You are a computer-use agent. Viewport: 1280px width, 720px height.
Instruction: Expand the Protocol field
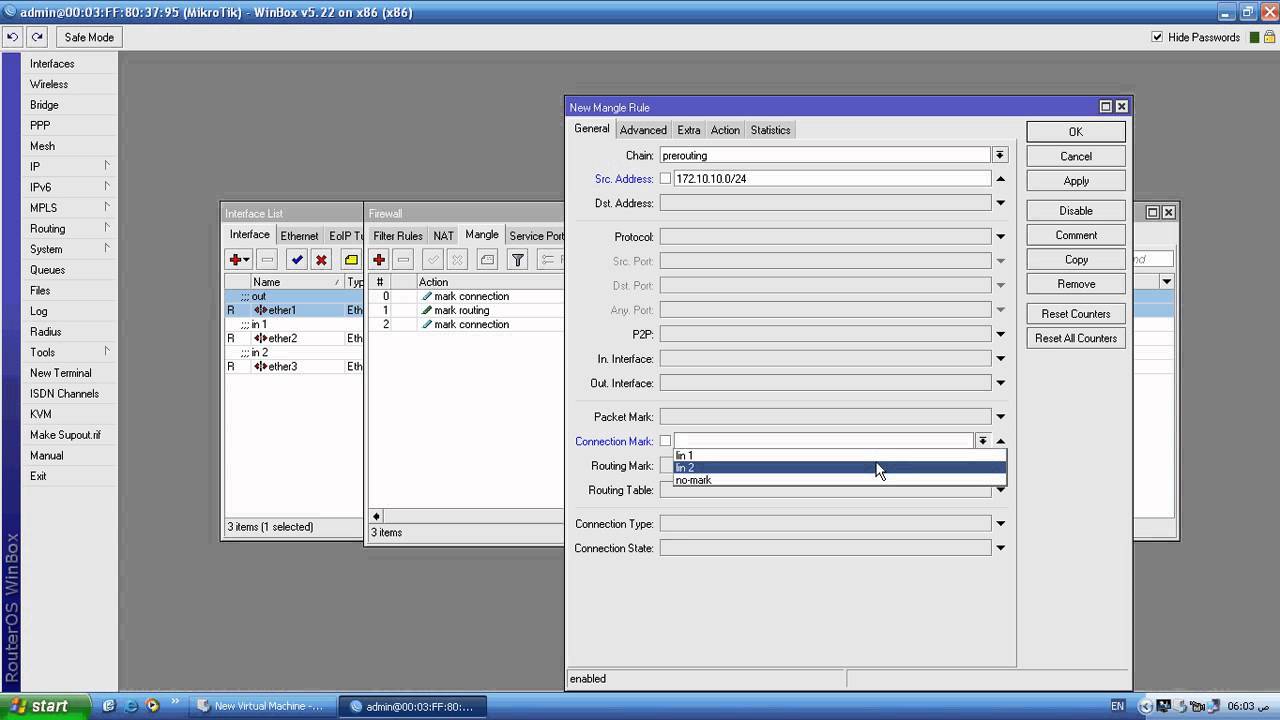pos(1000,237)
